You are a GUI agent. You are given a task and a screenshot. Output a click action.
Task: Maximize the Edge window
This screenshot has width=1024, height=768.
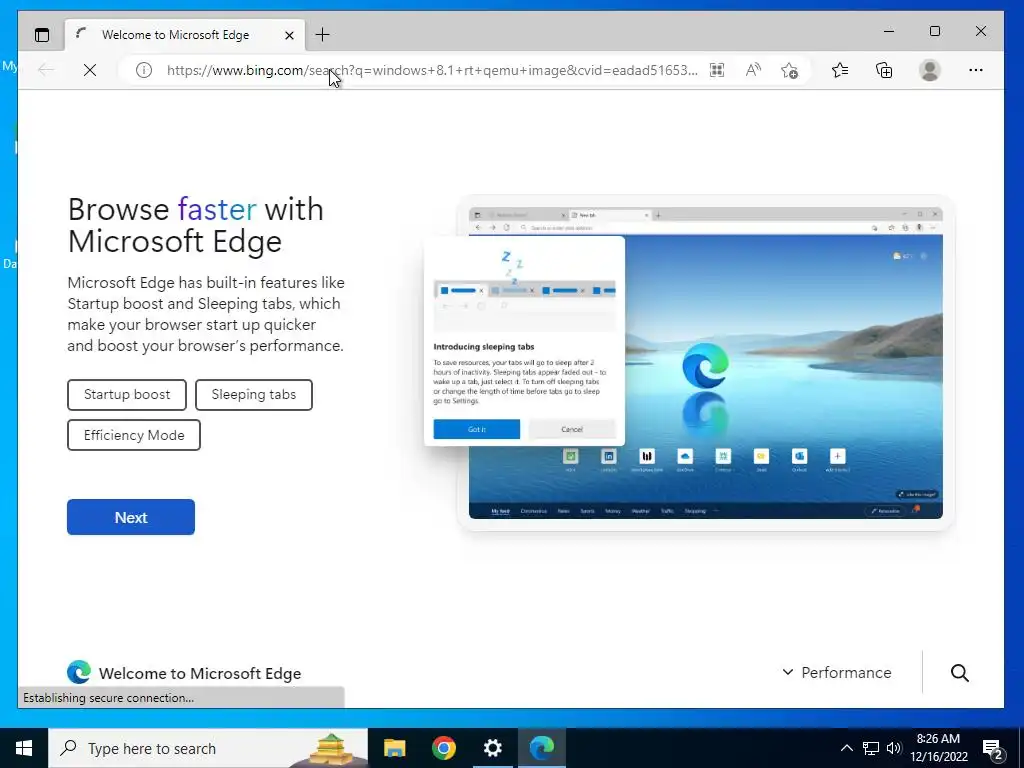(935, 31)
